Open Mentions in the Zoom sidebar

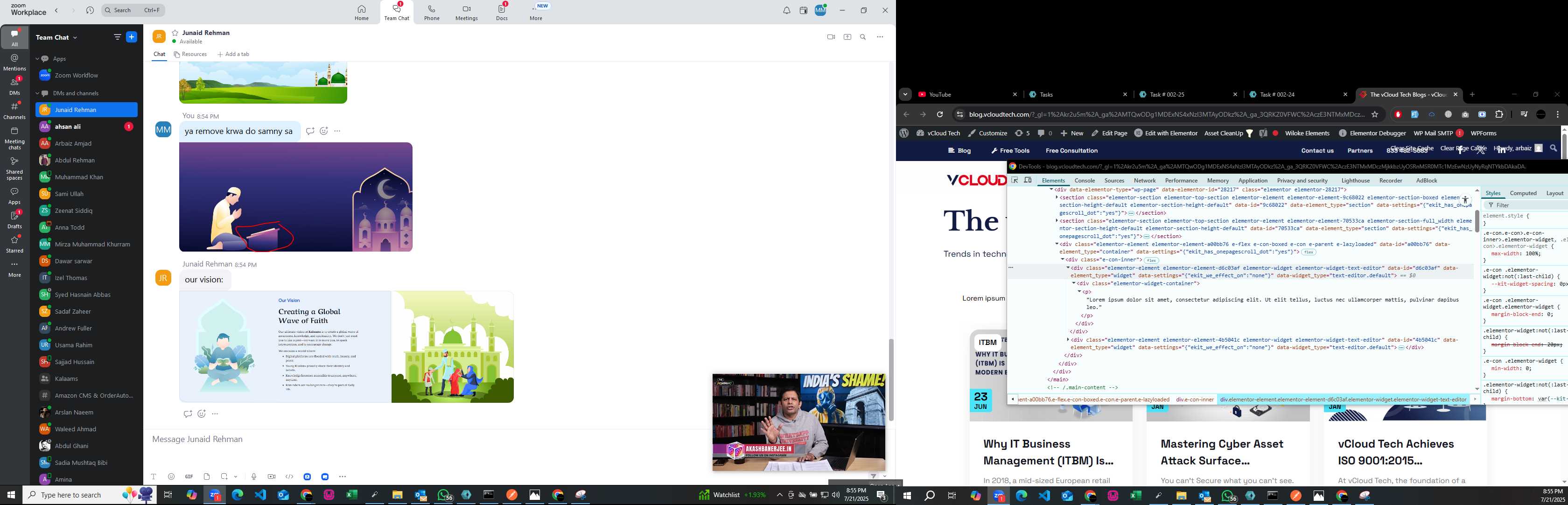pos(14,63)
